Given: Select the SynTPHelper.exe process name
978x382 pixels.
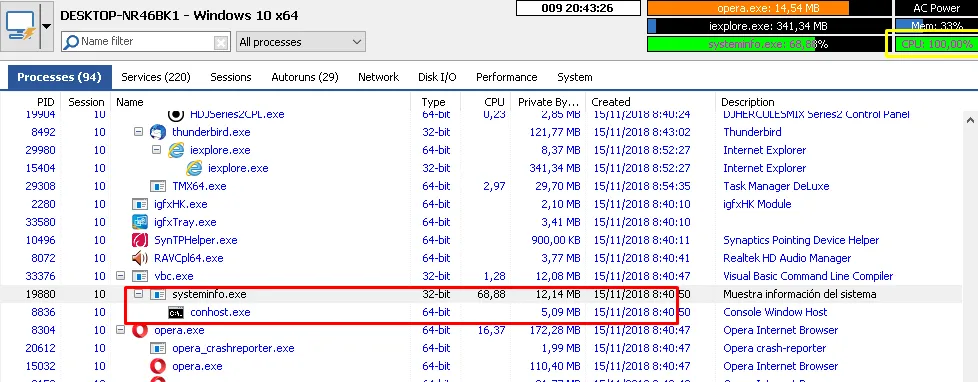Looking at the screenshot, I should coord(196,240).
